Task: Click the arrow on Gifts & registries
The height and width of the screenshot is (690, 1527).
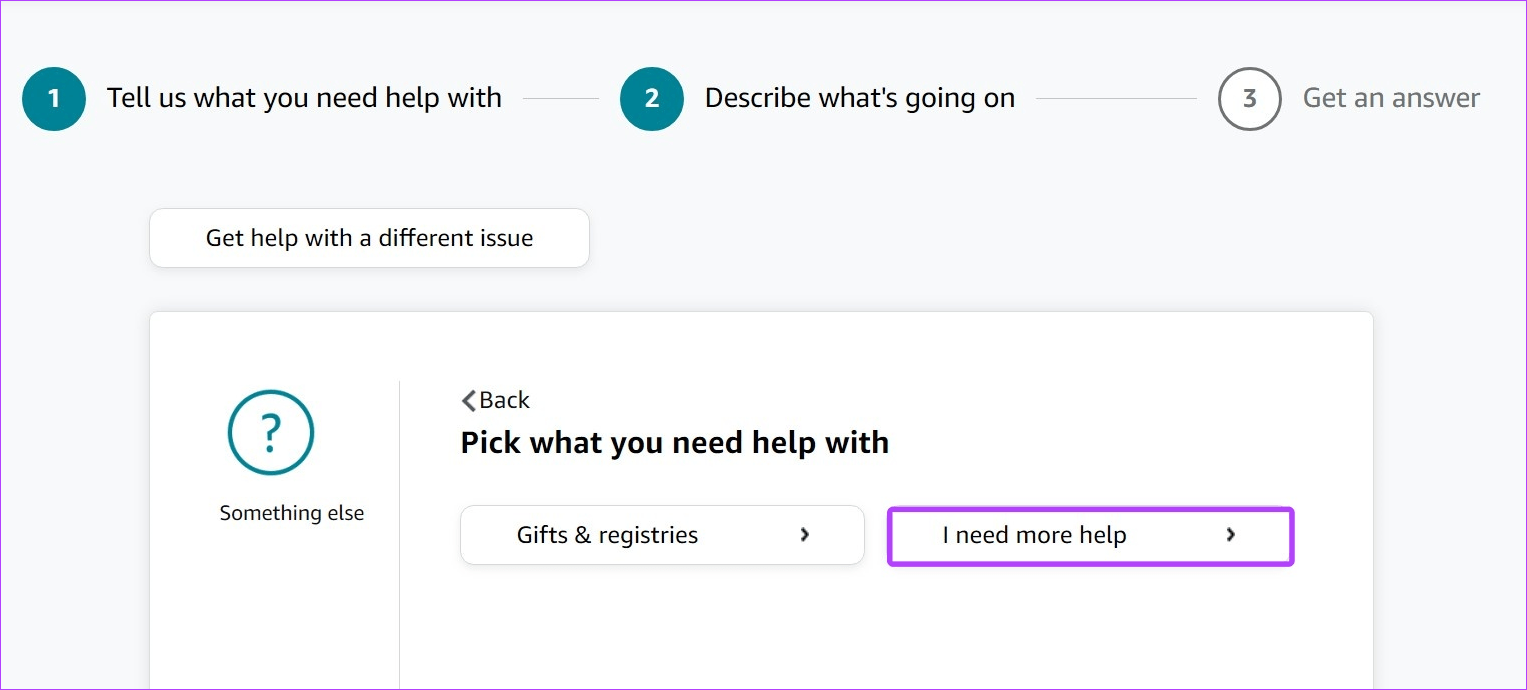Action: coord(804,535)
